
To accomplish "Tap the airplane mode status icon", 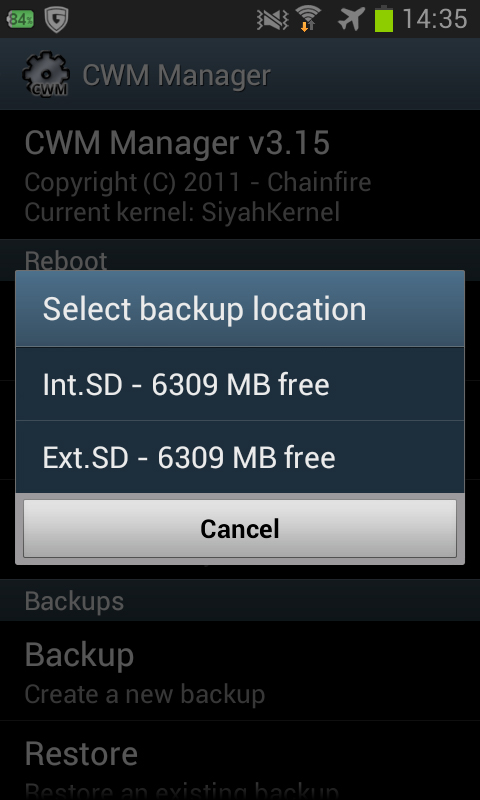I will pos(351,19).
